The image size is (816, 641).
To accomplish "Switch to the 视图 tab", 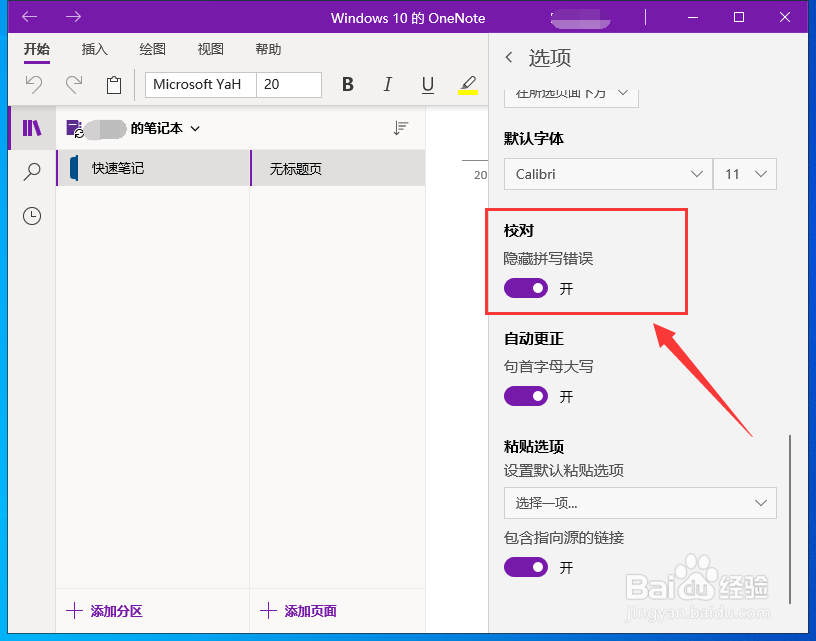I will pyautogui.click(x=210, y=49).
